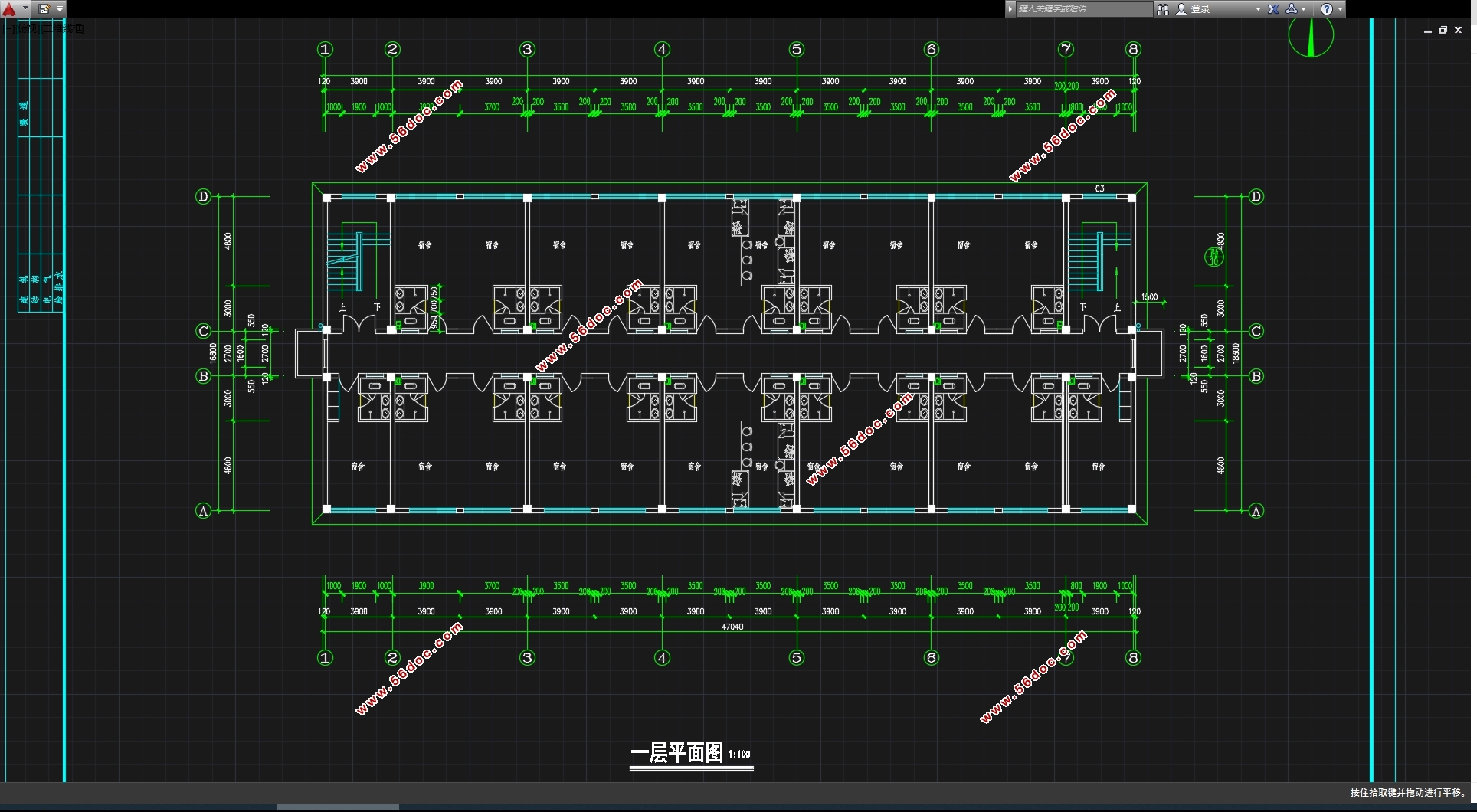Click the 登录 sign-in button

[1200, 9]
